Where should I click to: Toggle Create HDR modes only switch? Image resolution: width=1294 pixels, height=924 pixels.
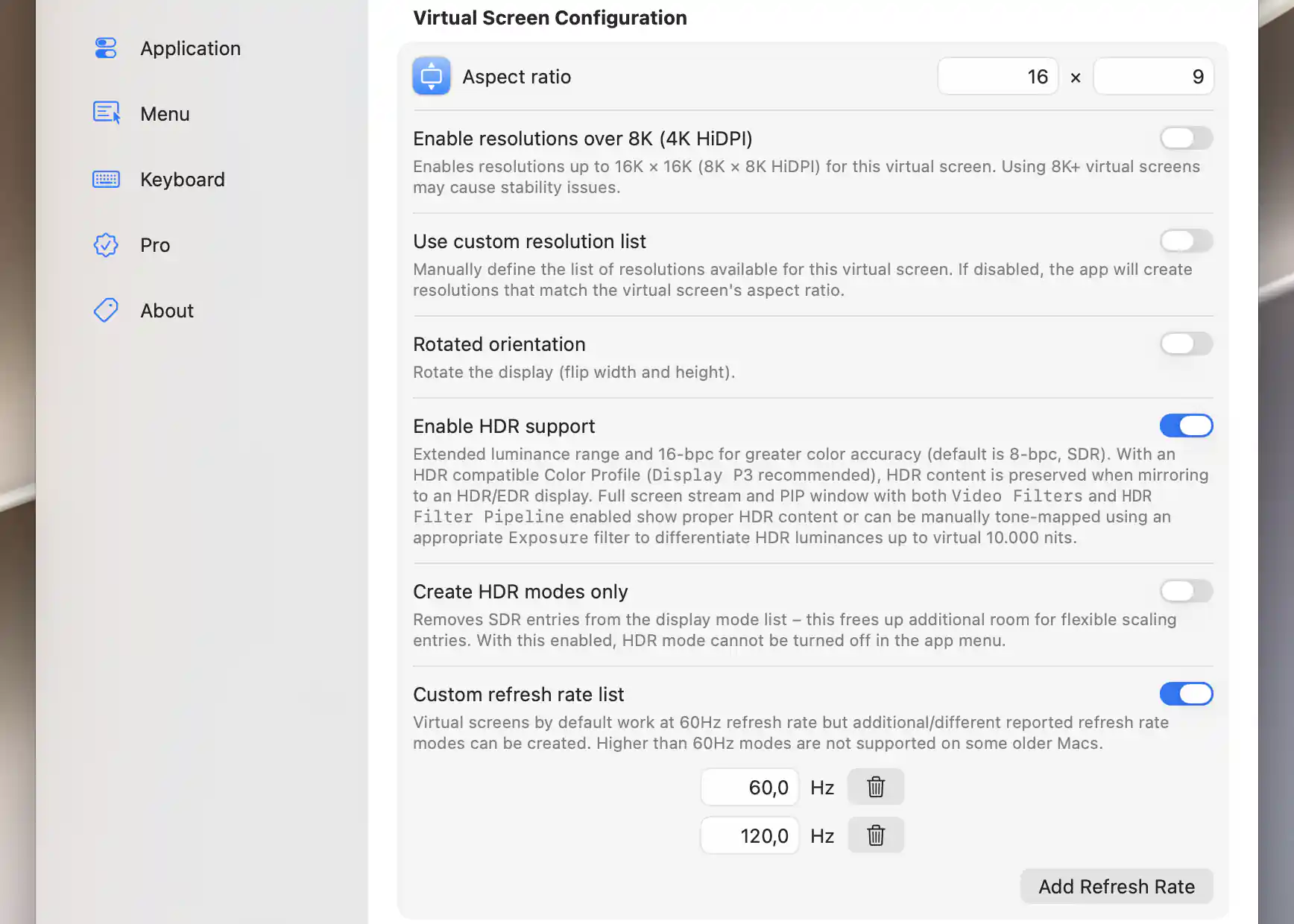click(x=1186, y=591)
